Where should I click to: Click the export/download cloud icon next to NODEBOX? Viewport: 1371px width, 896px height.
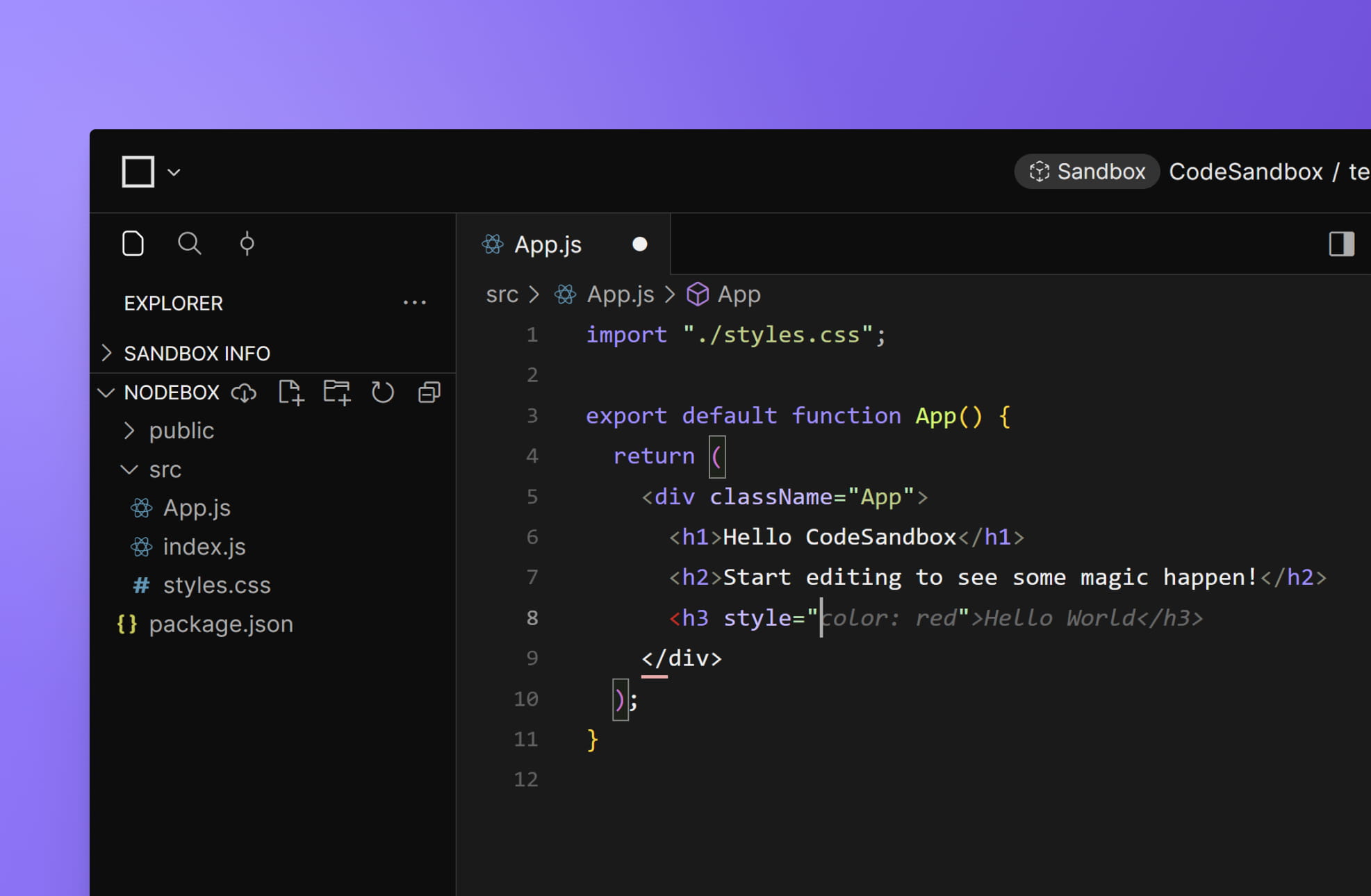click(243, 393)
